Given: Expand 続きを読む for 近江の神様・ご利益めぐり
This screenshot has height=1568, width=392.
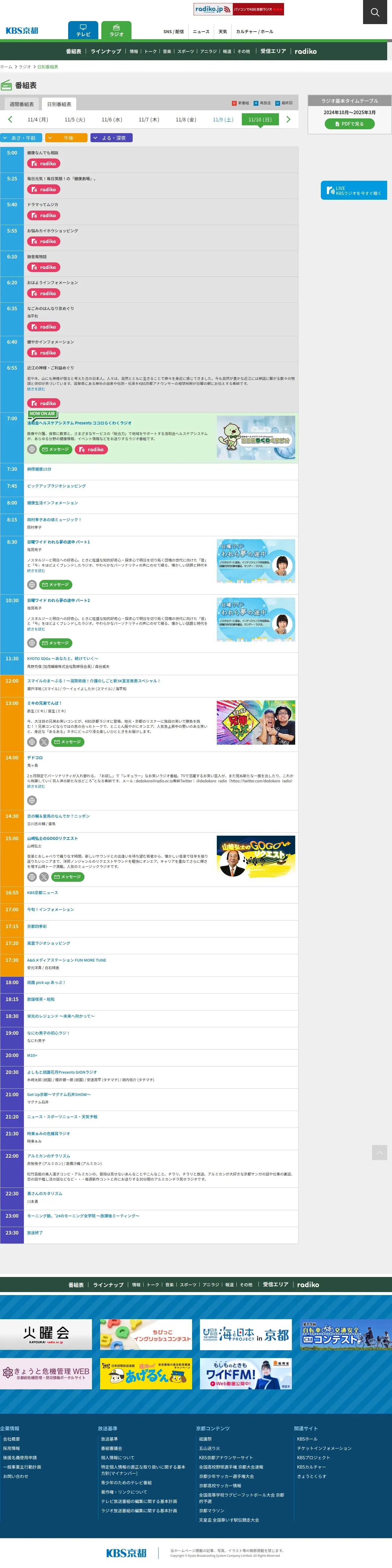Looking at the screenshot, I should [x=36, y=389].
